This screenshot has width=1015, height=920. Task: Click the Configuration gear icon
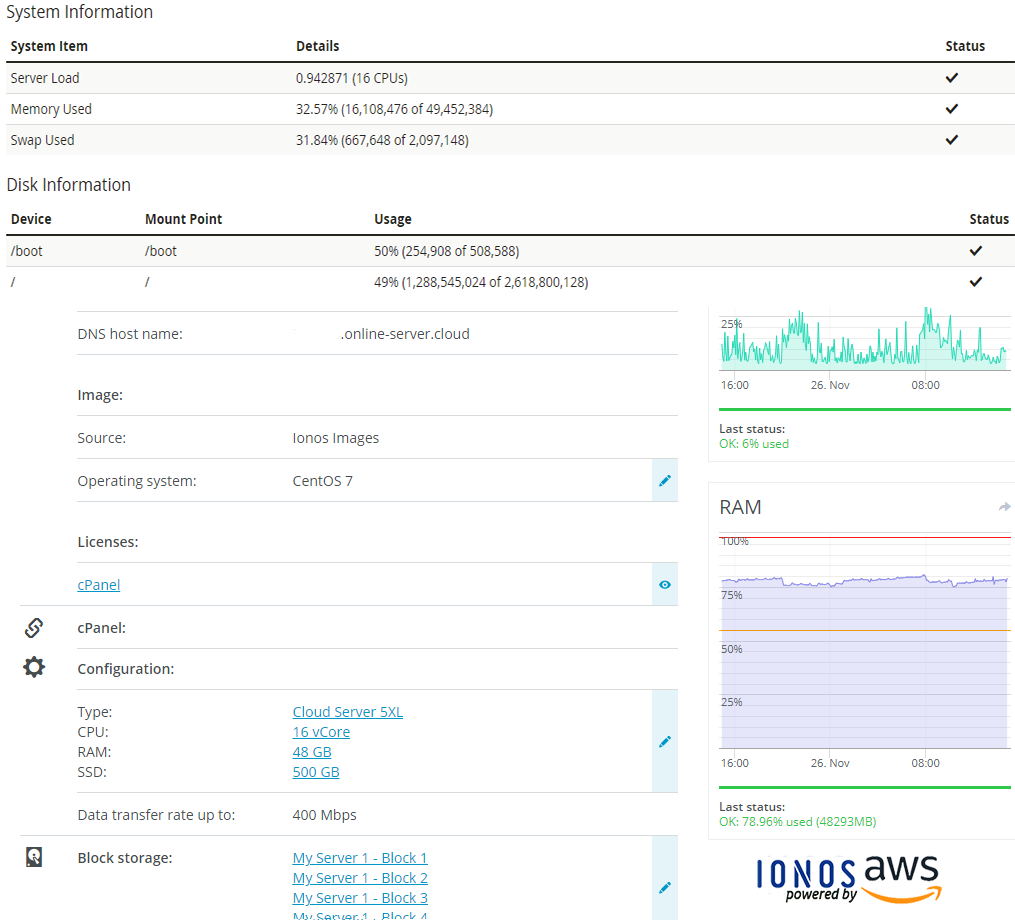tap(34, 667)
